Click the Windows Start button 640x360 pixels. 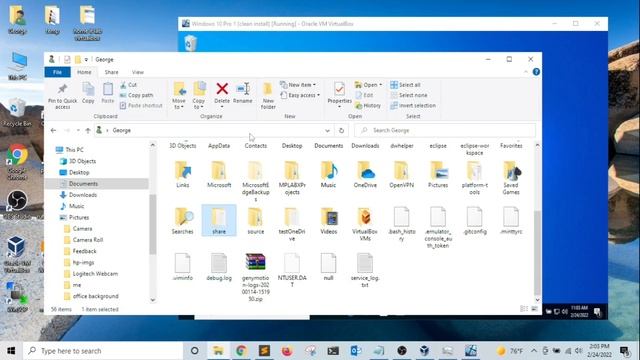point(11,351)
